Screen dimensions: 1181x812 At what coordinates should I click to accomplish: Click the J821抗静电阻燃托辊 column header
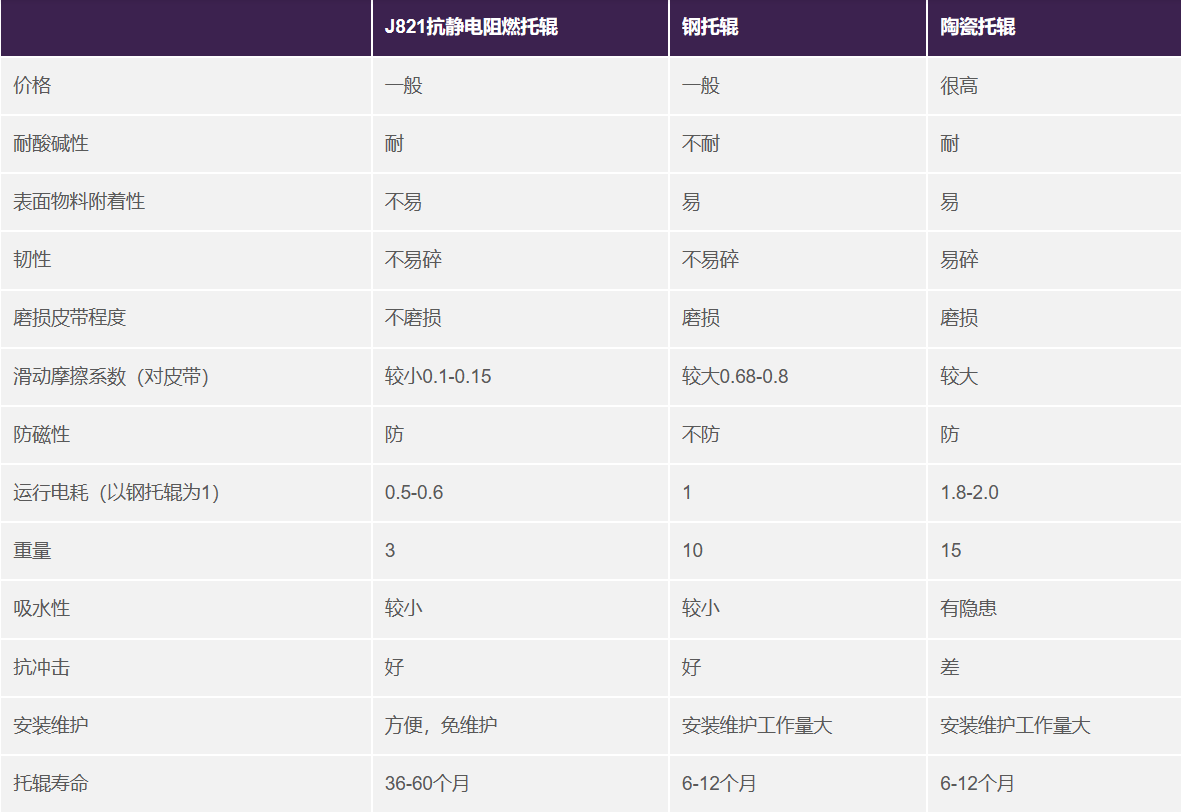pyautogui.click(x=471, y=27)
